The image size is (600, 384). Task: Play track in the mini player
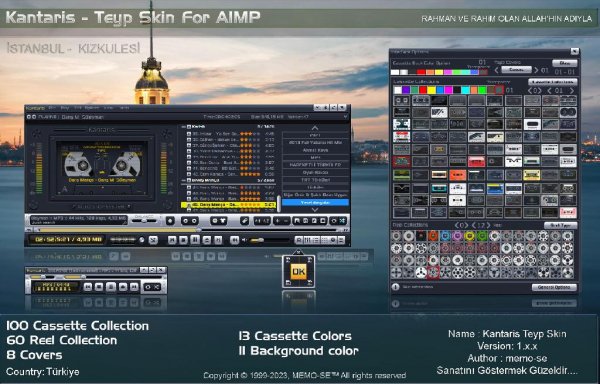pyautogui.click(x=123, y=286)
